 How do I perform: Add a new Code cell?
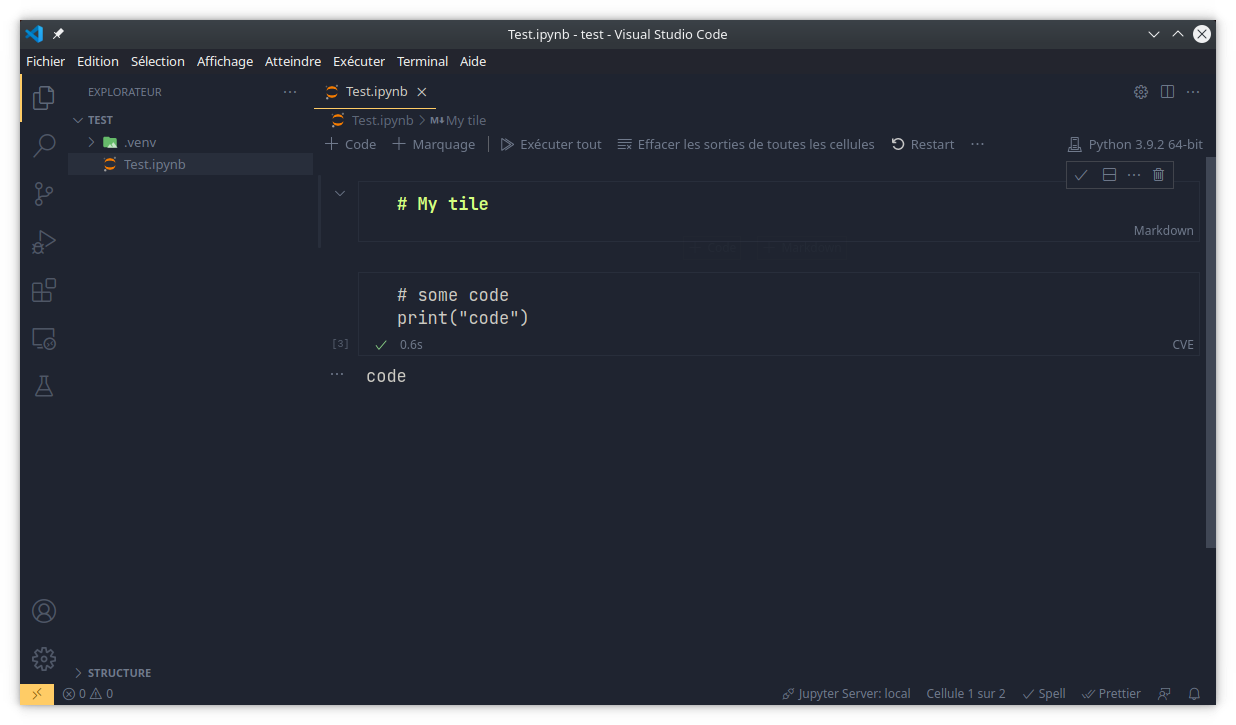click(x=350, y=144)
